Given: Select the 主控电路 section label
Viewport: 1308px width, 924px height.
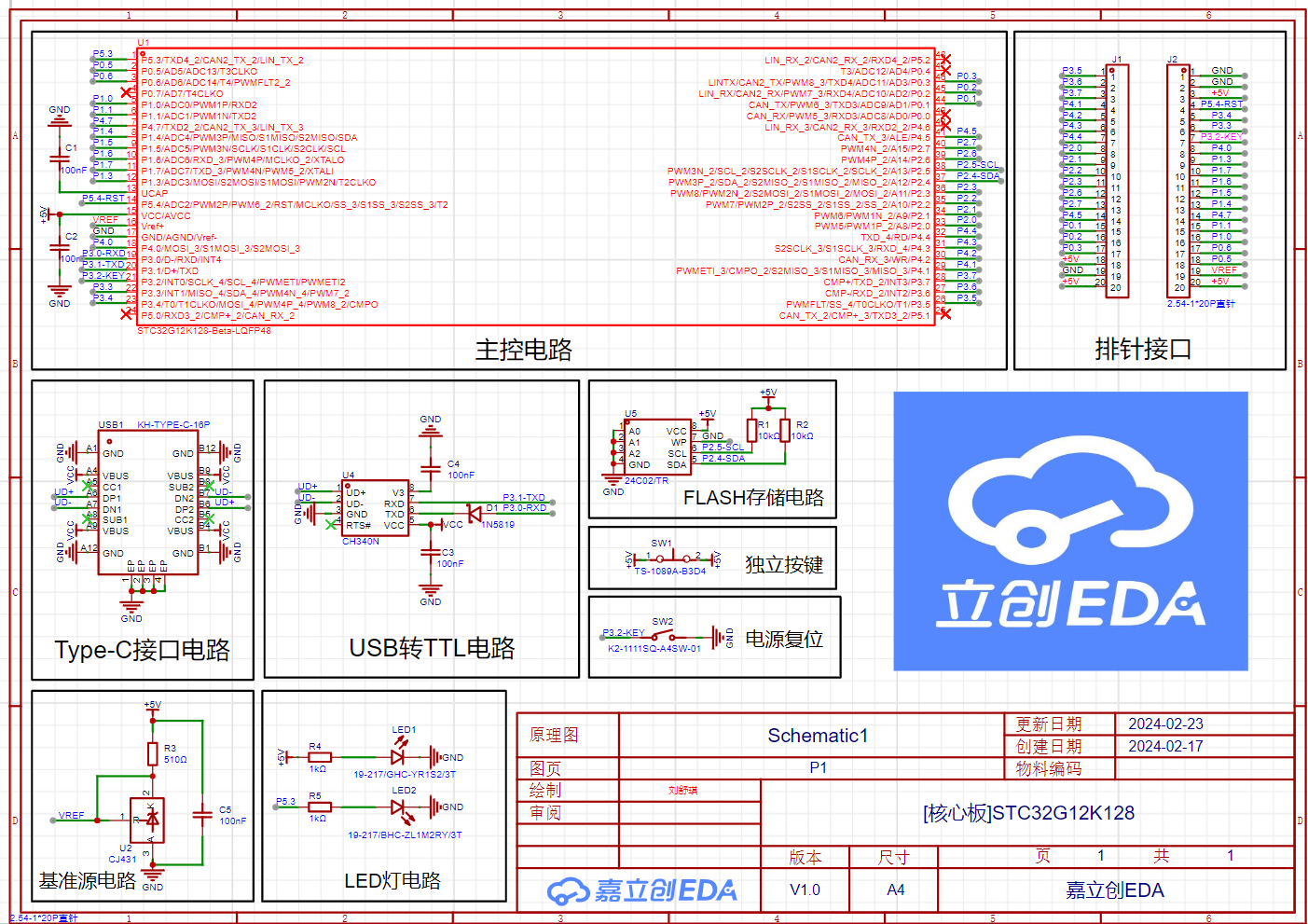Looking at the screenshot, I should click(x=523, y=350).
